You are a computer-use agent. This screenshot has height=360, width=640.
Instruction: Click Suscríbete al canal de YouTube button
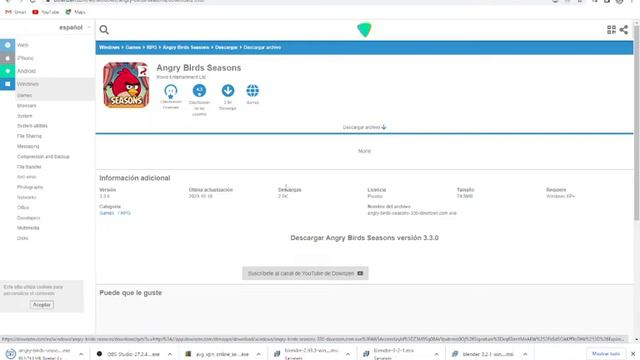tap(305, 273)
